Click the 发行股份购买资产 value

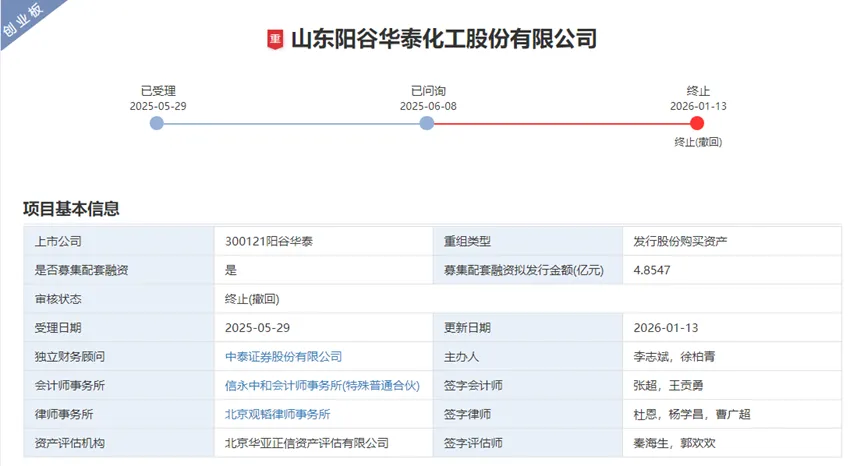click(x=680, y=241)
